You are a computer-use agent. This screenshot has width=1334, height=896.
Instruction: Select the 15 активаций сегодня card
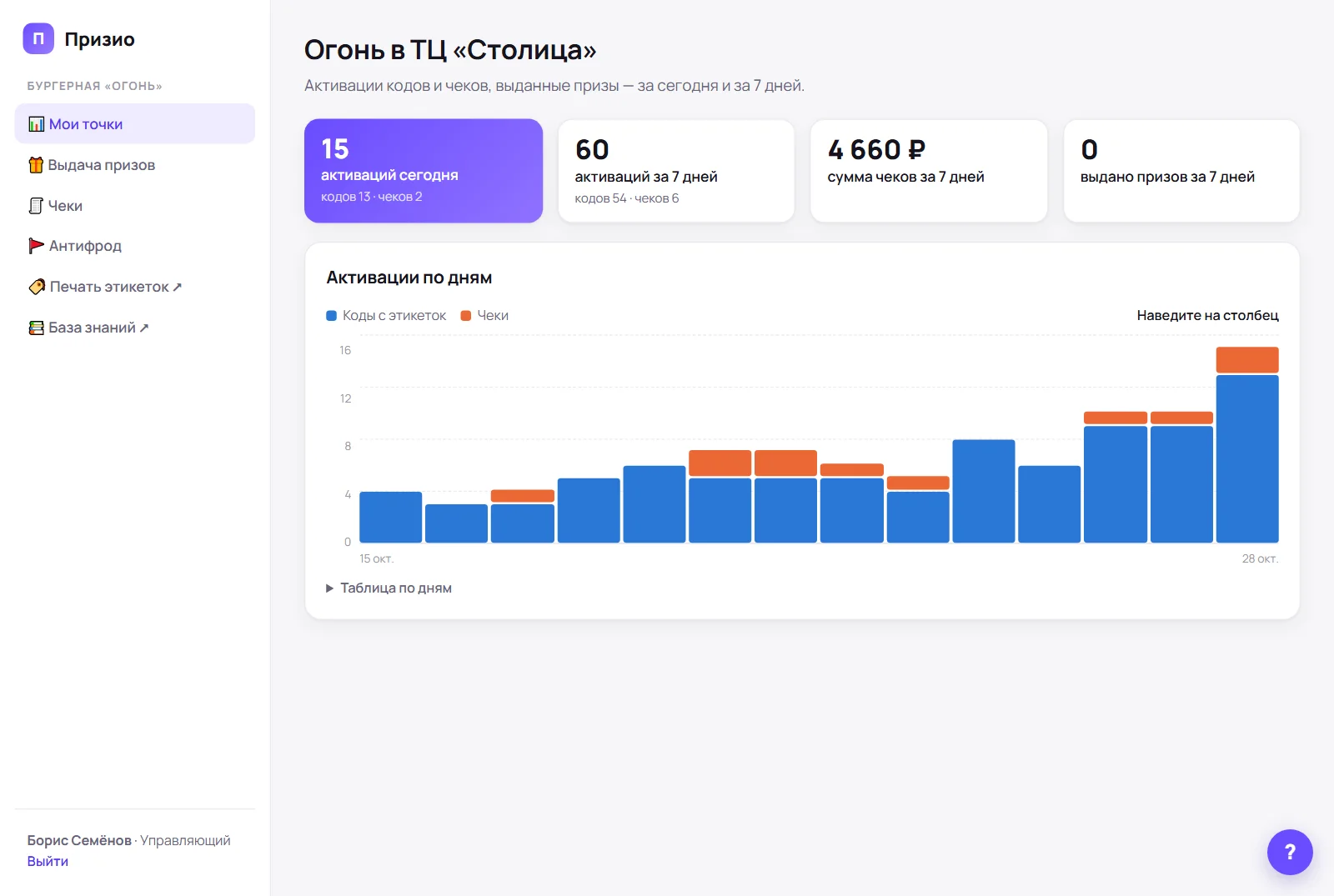pos(424,171)
